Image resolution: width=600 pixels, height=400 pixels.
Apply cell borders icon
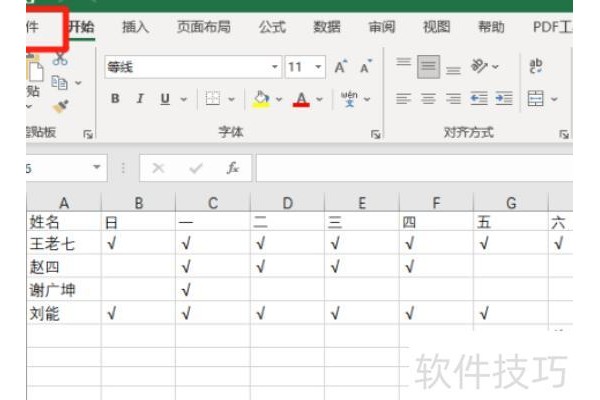[x=213, y=99]
